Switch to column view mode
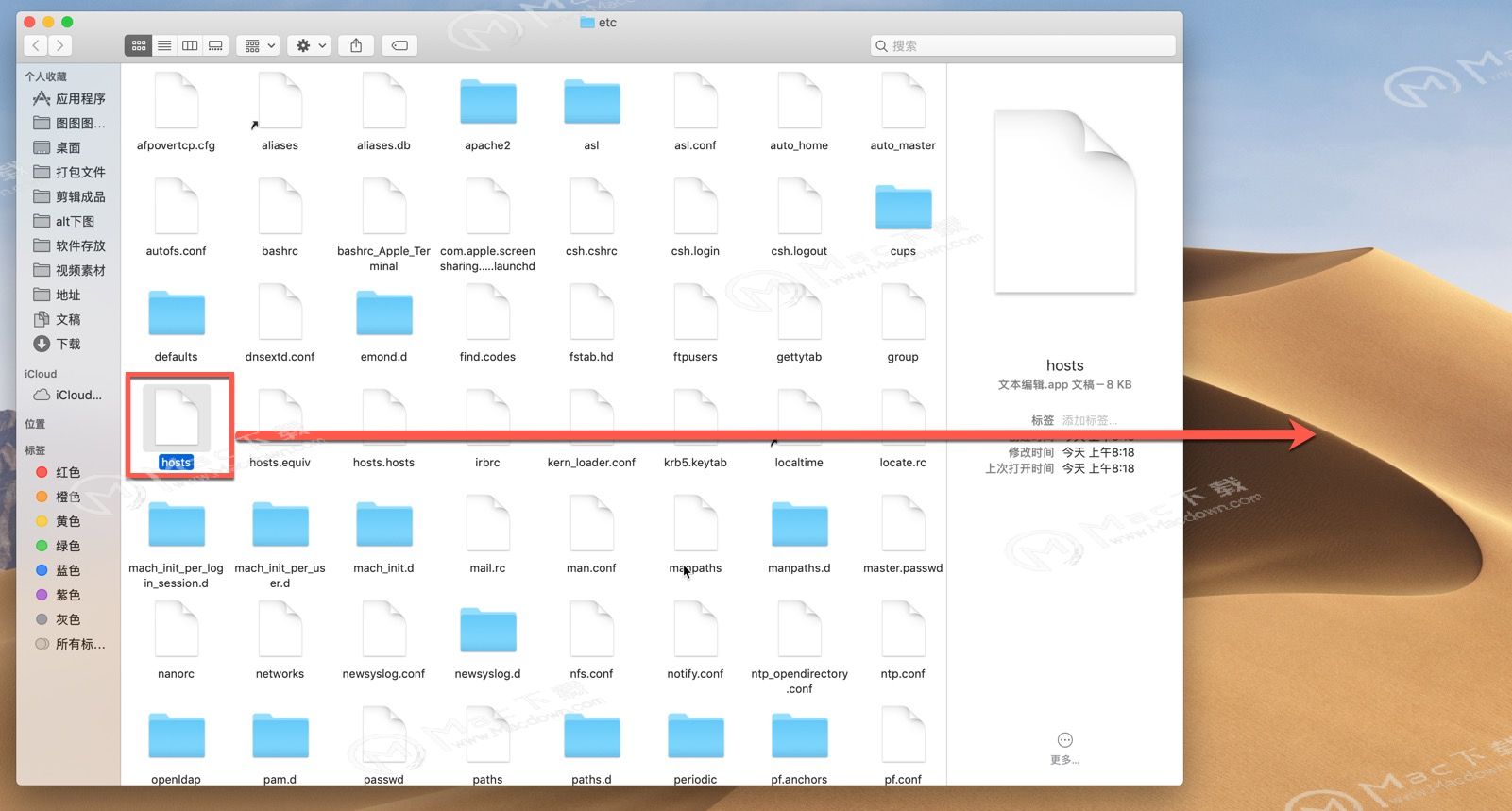This screenshot has height=811, width=1512. tap(190, 45)
